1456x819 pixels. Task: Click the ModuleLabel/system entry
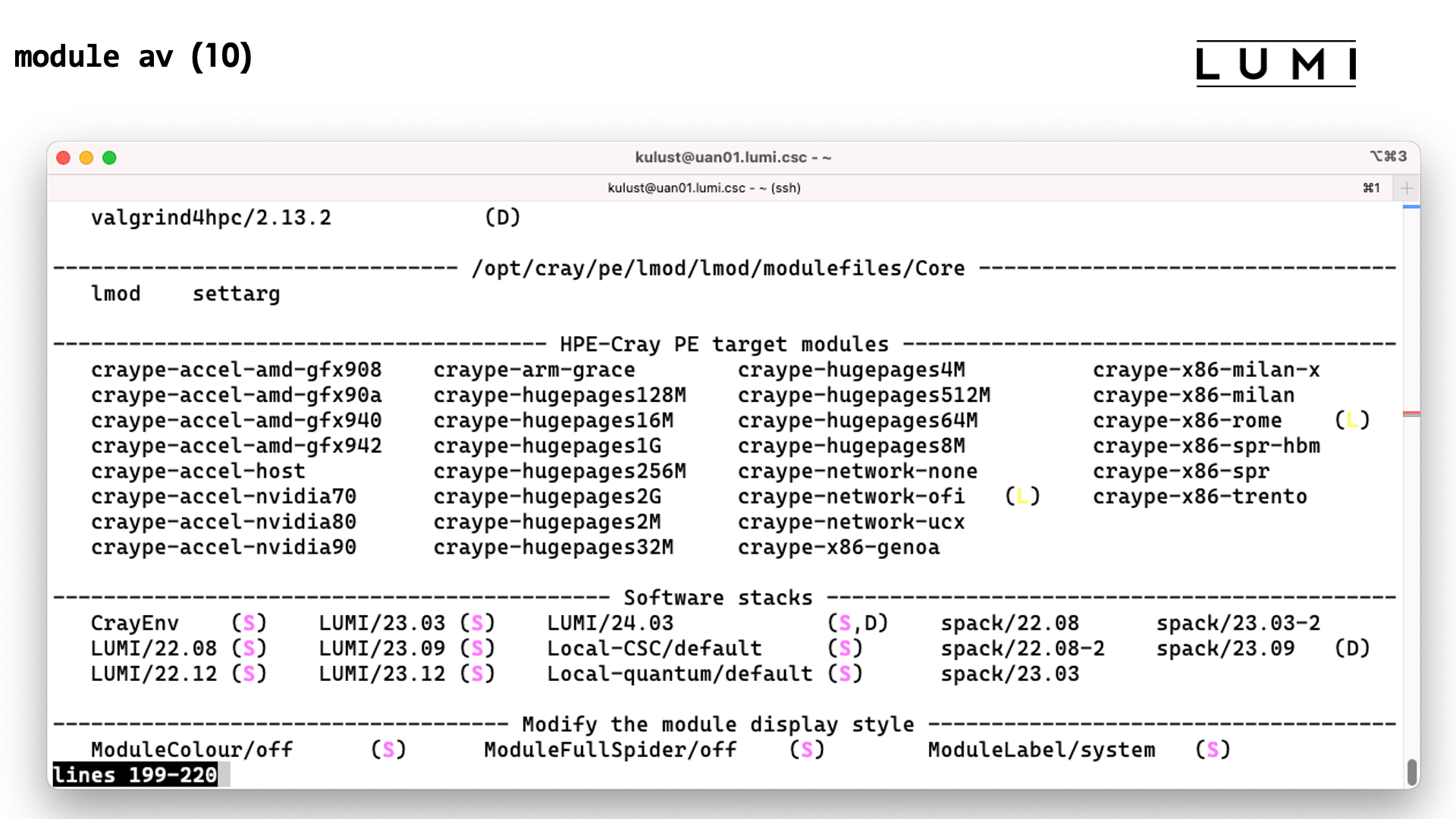click(x=1041, y=750)
